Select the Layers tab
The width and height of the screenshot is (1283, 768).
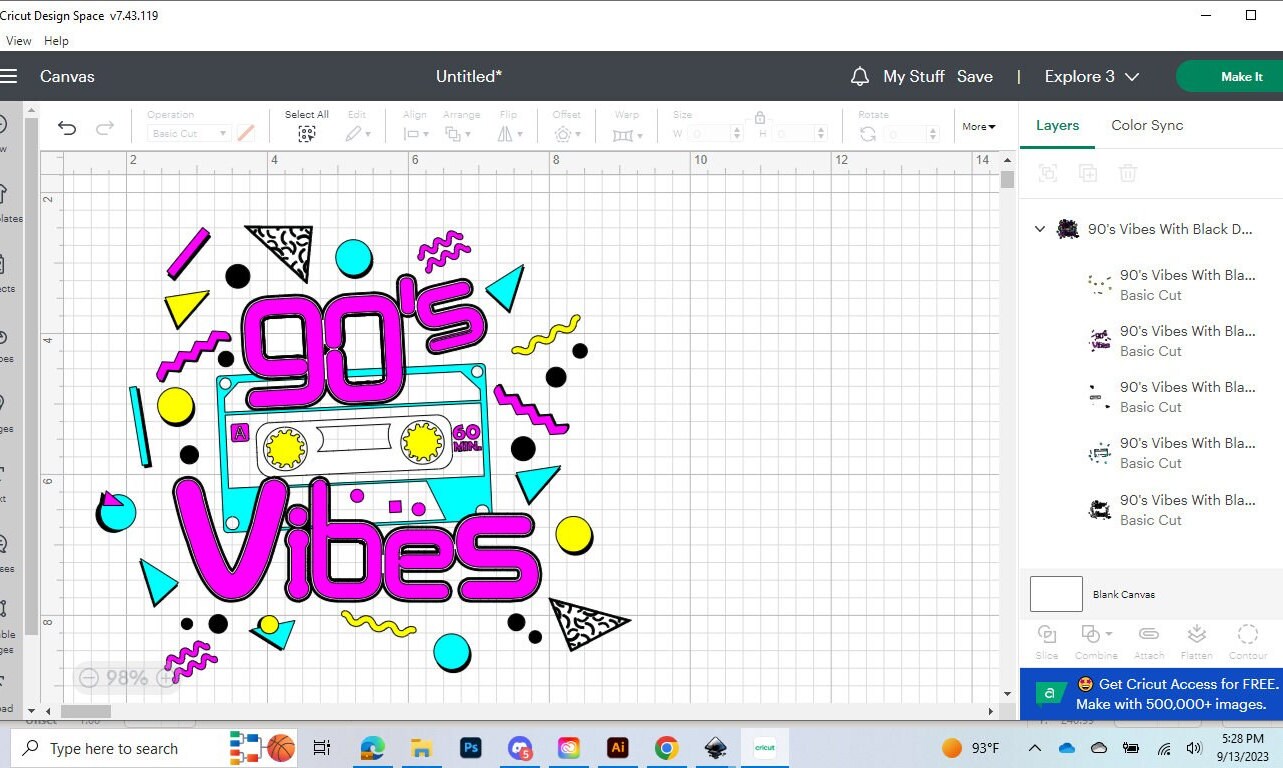(1057, 125)
